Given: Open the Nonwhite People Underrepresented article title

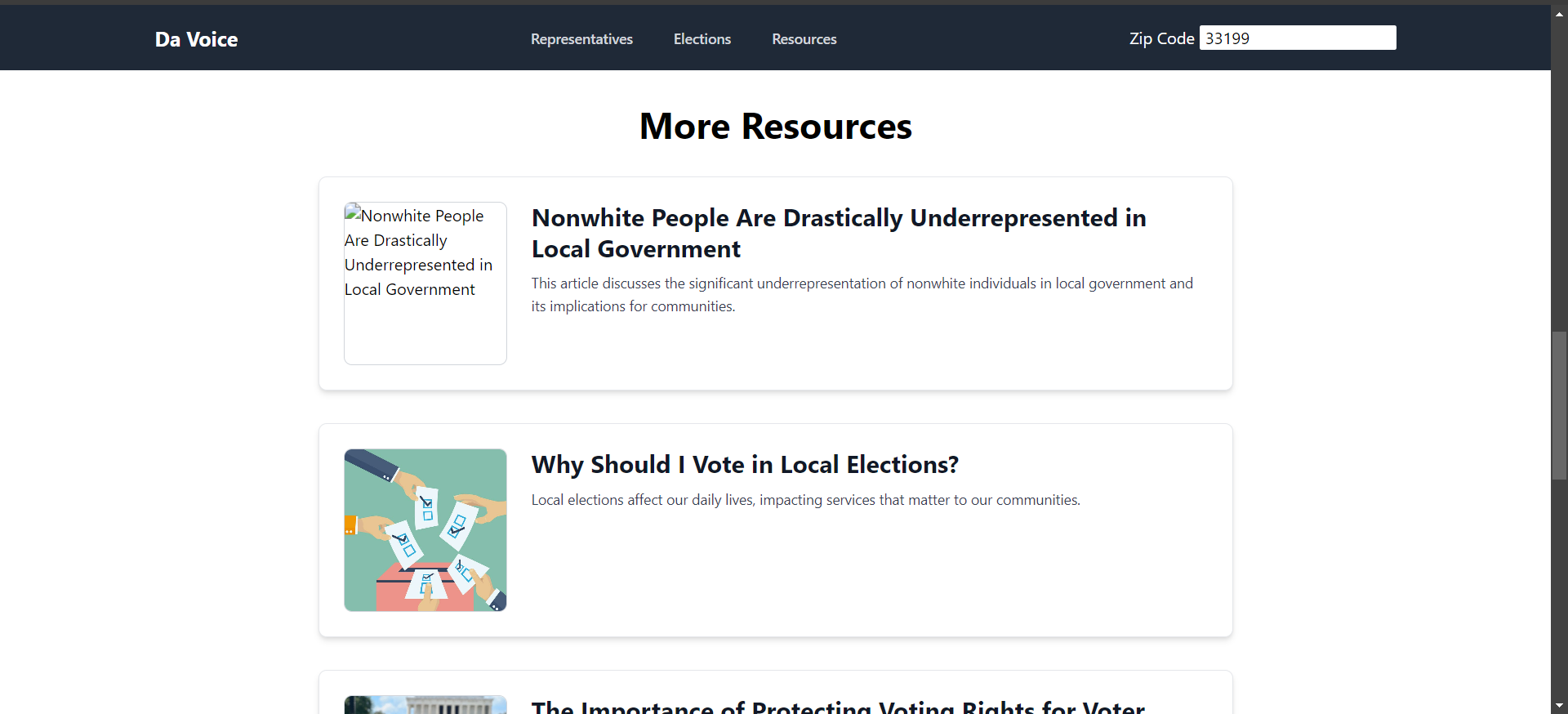Looking at the screenshot, I should 839,233.
